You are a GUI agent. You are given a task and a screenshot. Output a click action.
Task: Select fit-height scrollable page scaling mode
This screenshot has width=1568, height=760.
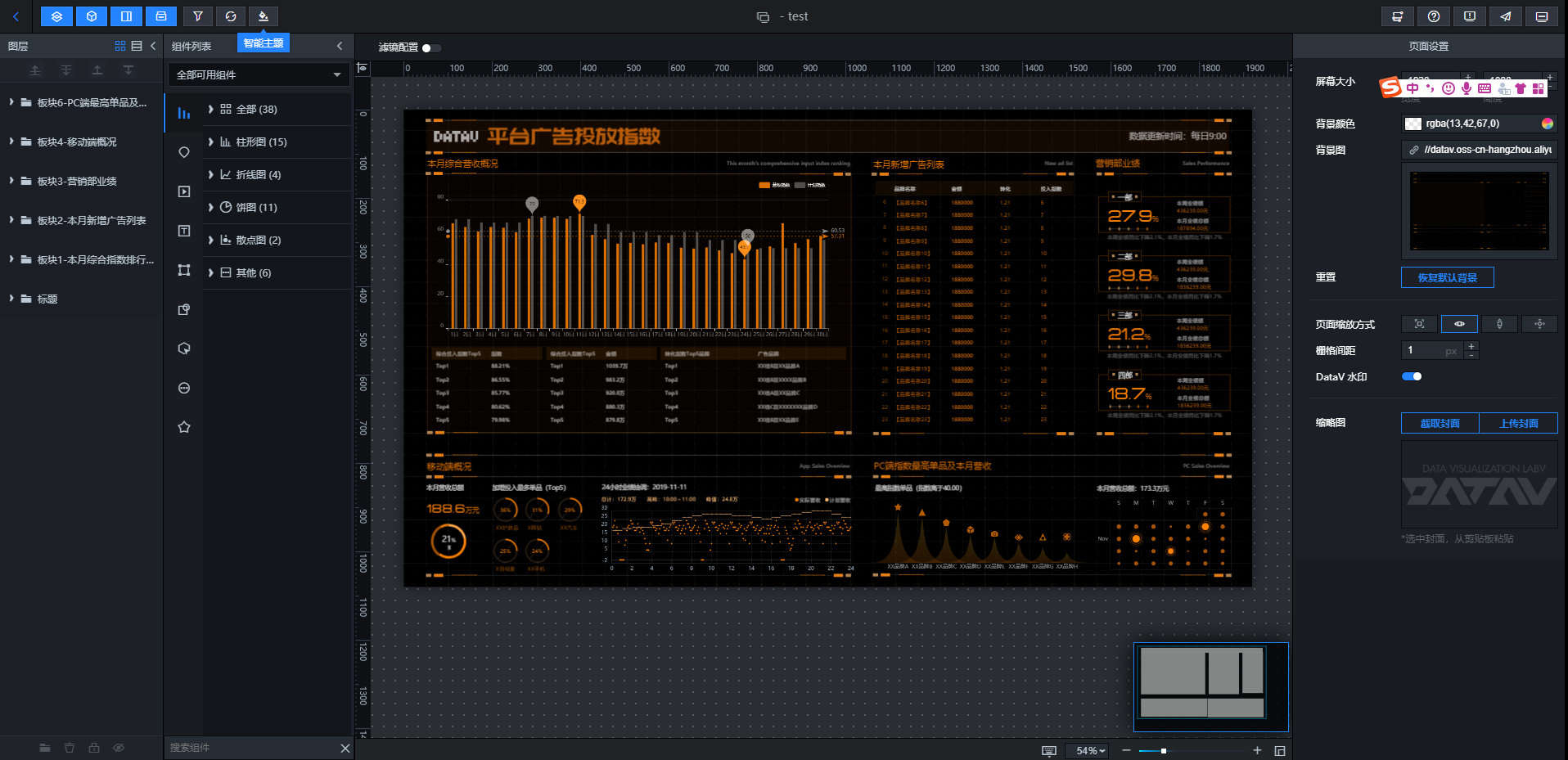1499,324
